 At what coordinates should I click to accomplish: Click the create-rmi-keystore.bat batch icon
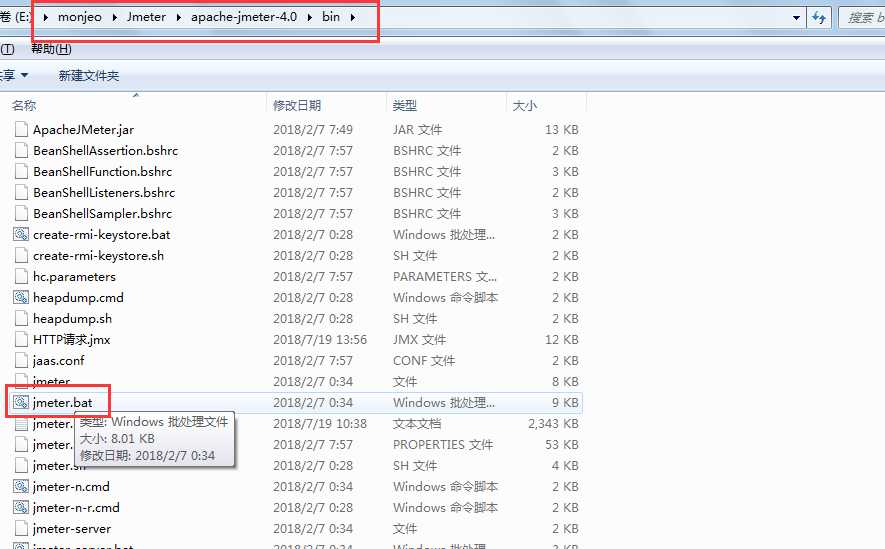(x=21, y=234)
